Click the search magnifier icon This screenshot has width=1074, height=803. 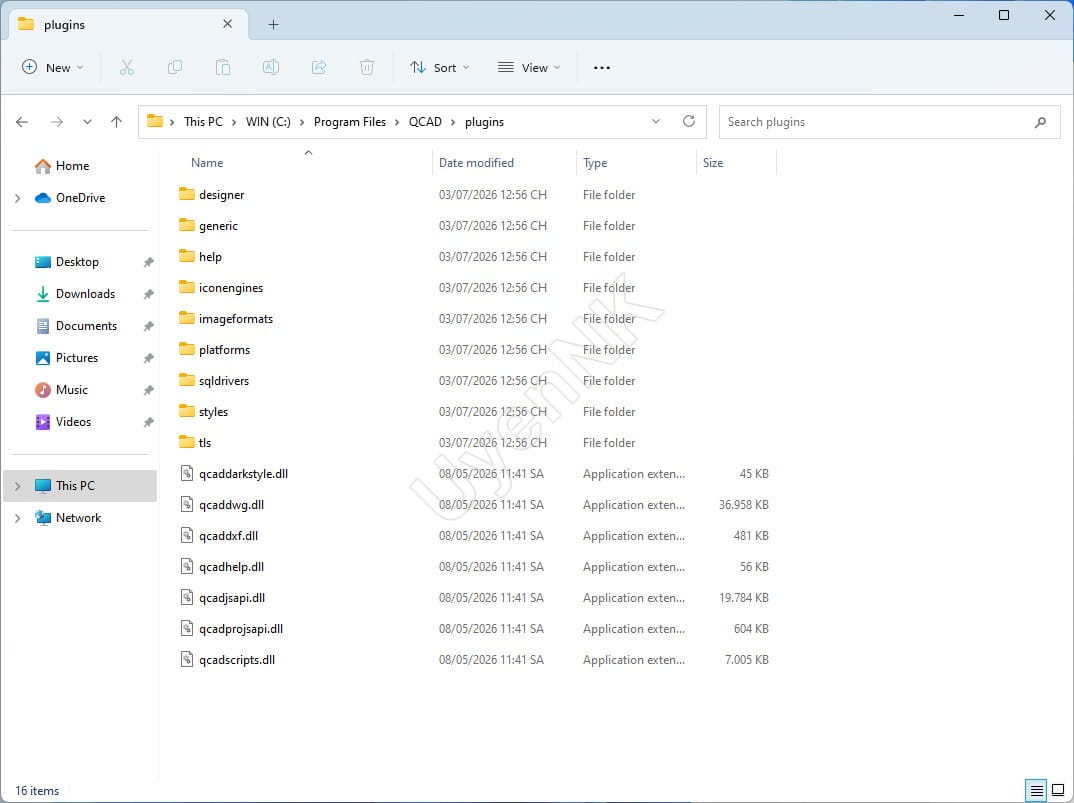(1040, 122)
